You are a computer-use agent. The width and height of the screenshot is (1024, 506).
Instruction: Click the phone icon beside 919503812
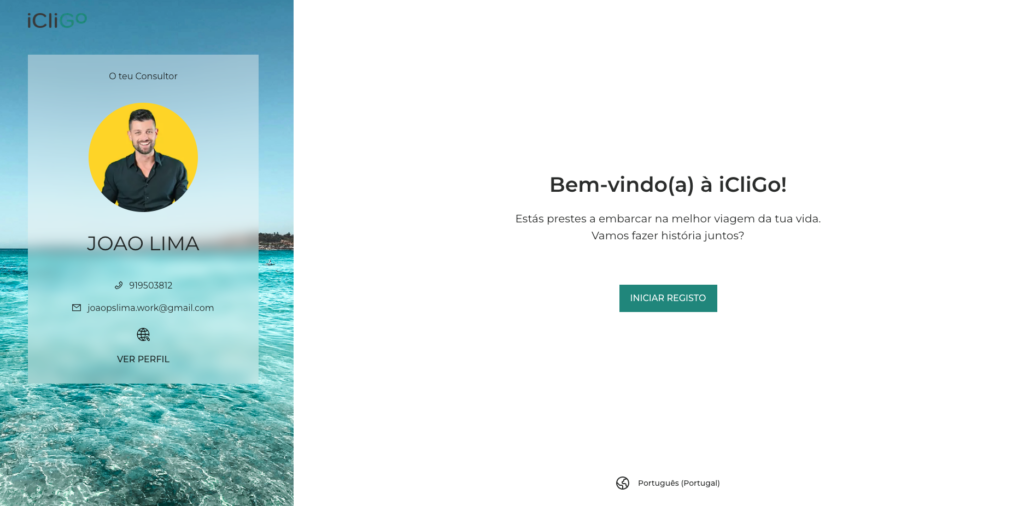click(118, 285)
